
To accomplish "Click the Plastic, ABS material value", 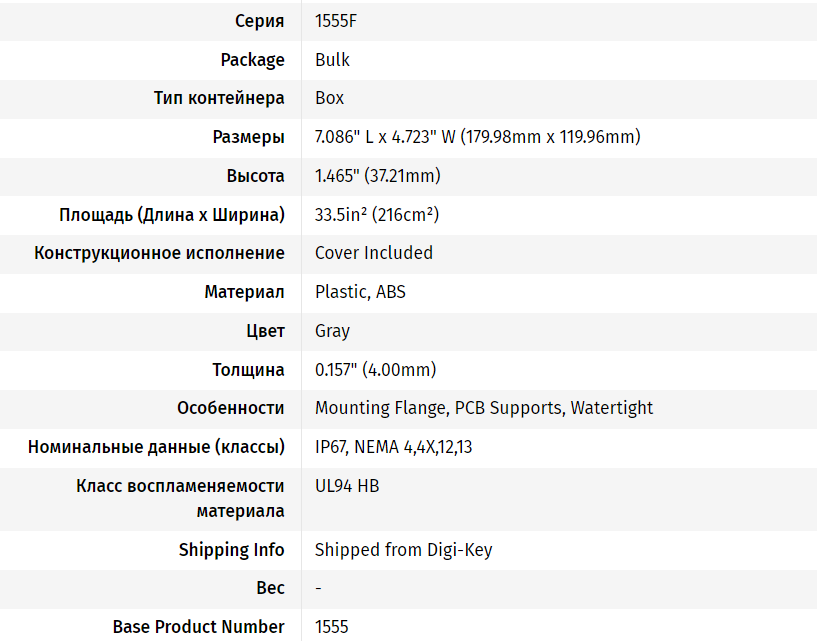I will [361, 292].
